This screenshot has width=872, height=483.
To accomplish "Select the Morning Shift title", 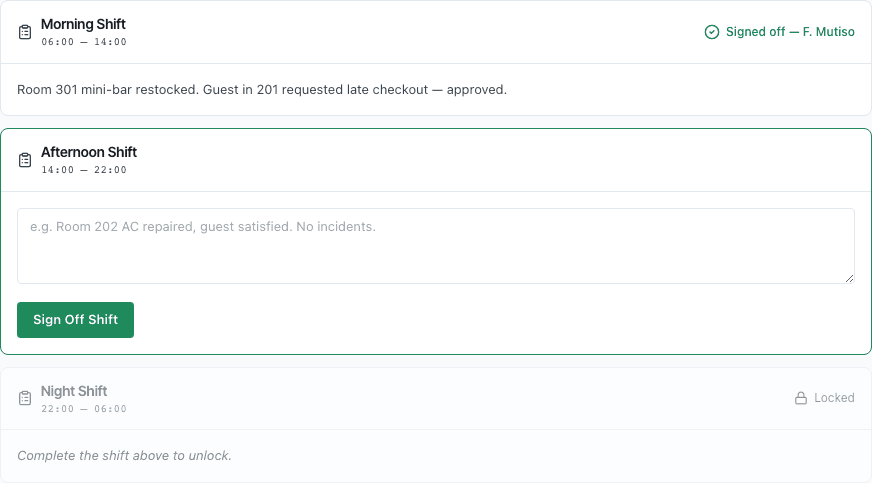I will pos(83,24).
